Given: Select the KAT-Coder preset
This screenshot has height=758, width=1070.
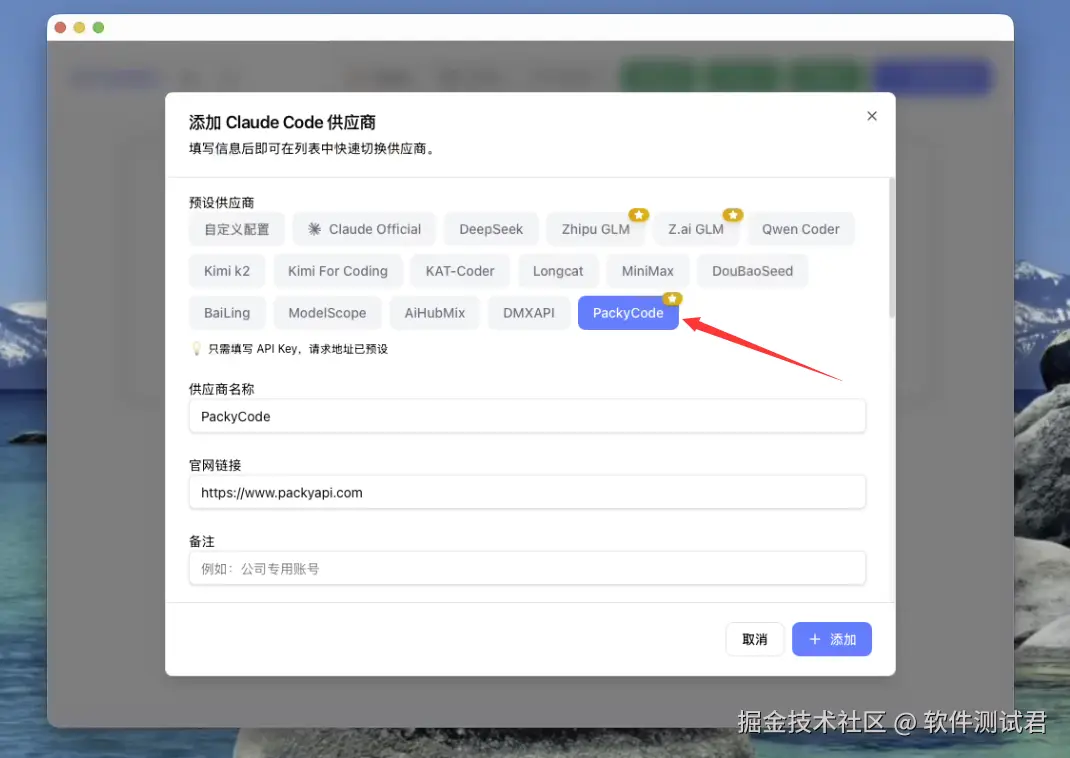Looking at the screenshot, I should point(460,271).
